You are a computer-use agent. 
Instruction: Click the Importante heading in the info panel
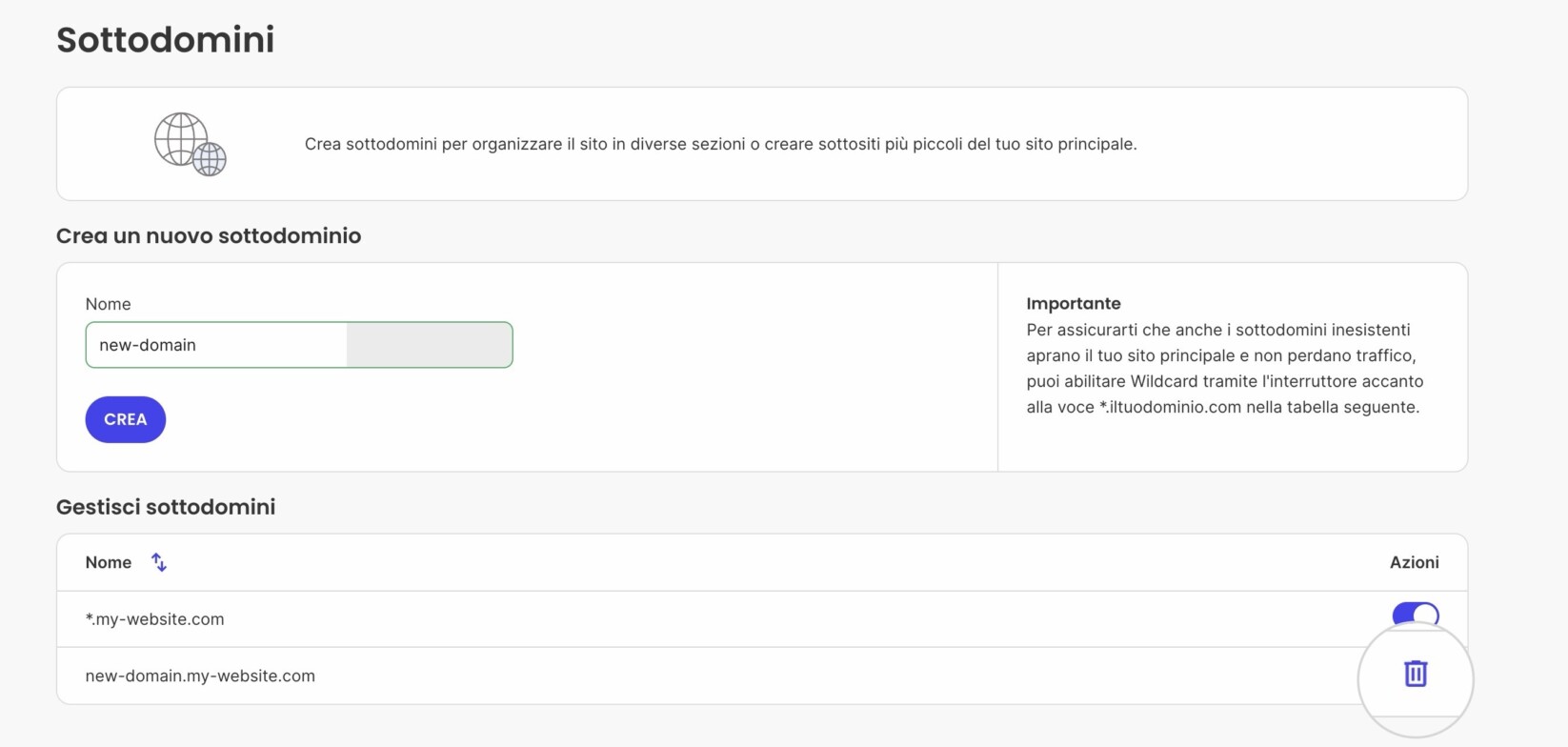click(x=1074, y=303)
